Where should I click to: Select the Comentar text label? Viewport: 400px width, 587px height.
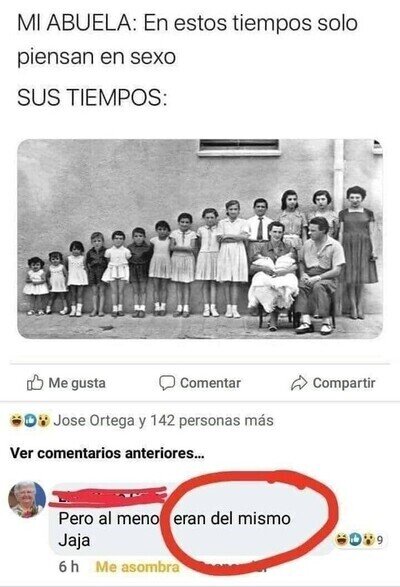[210, 383]
